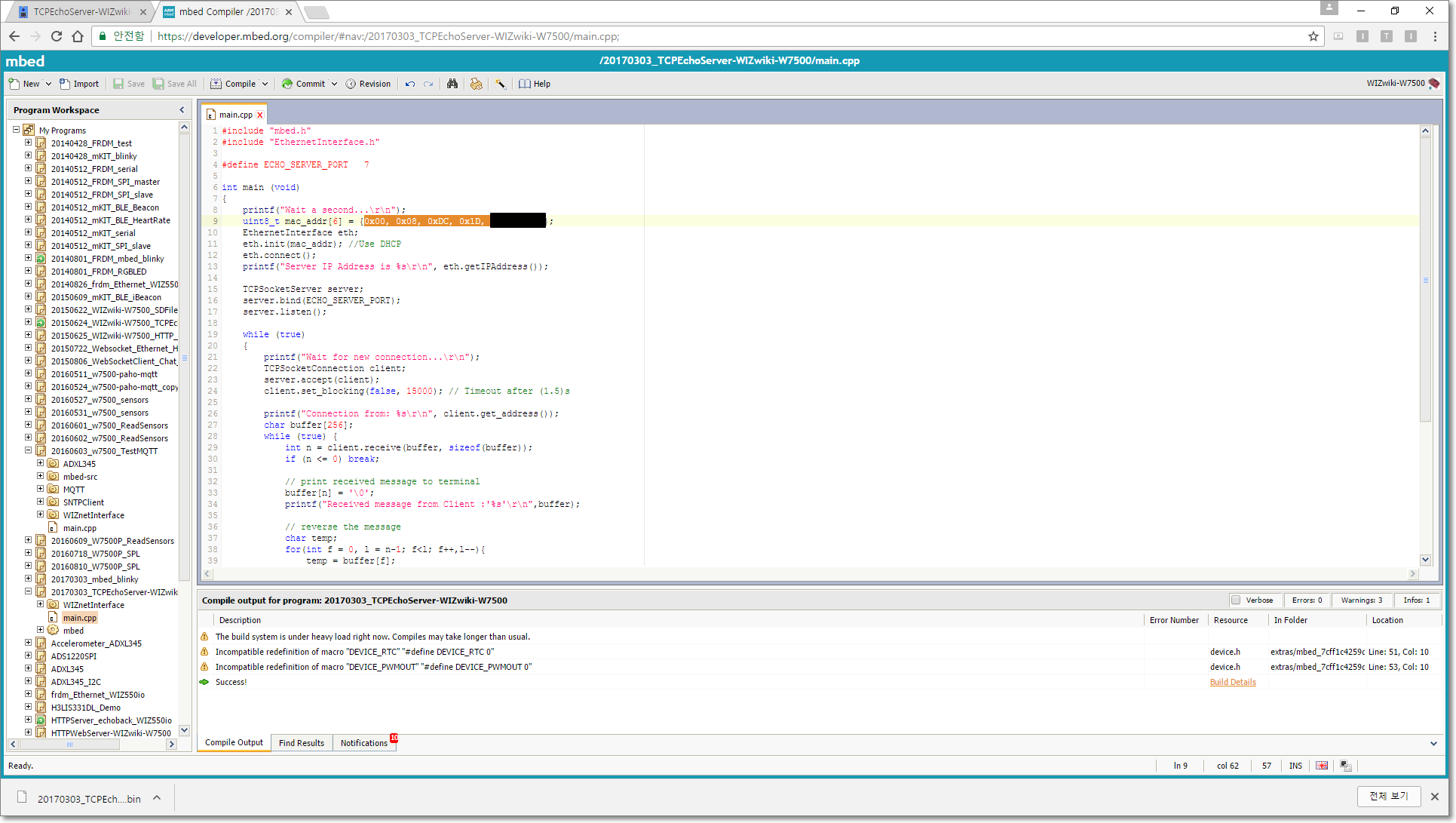Collapse the compile output panel chevron
The height and width of the screenshot is (823, 1456).
pos(1433,744)
